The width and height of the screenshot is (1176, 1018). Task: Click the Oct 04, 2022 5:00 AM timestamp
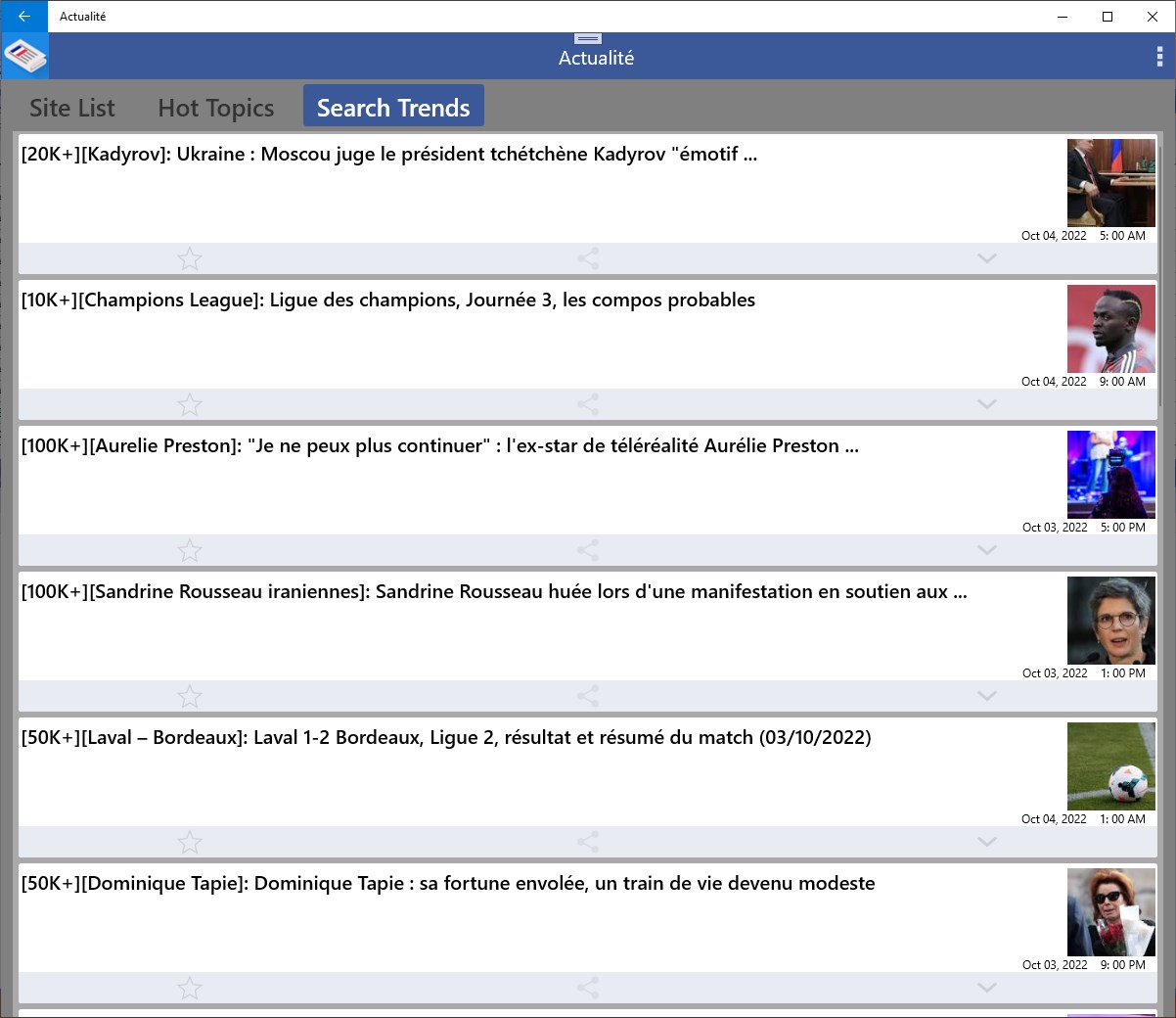tap(1083, 236)
